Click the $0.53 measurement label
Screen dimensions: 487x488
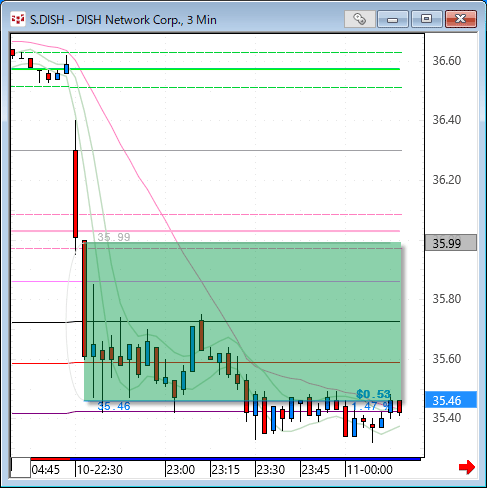(x=373, y=394)
